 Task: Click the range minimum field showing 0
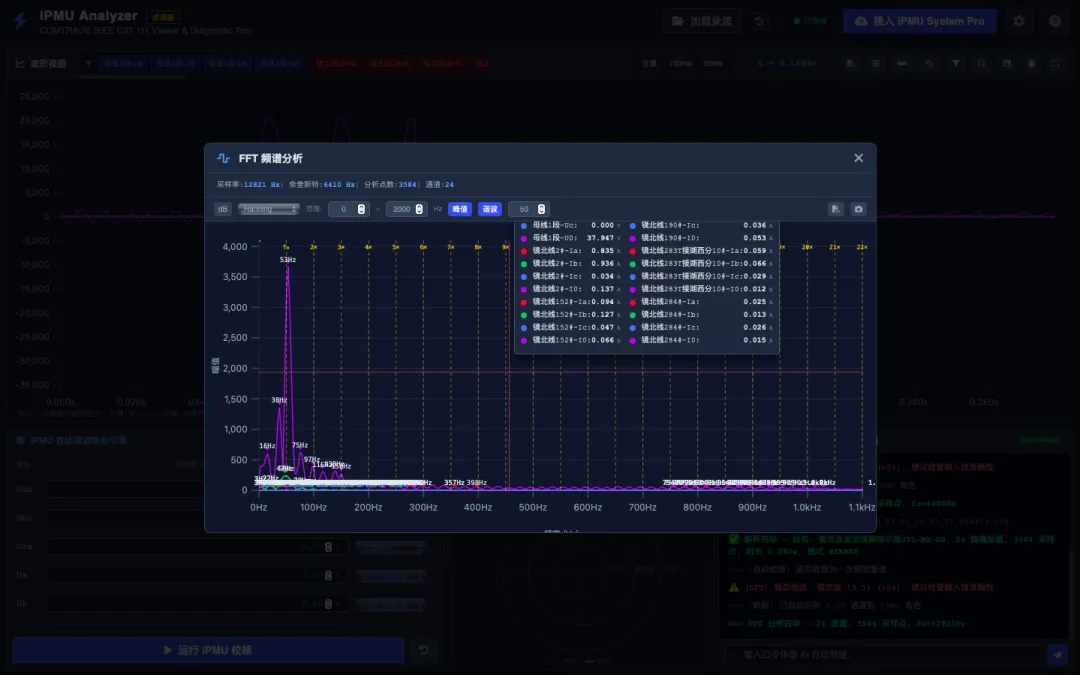(349, 209)
